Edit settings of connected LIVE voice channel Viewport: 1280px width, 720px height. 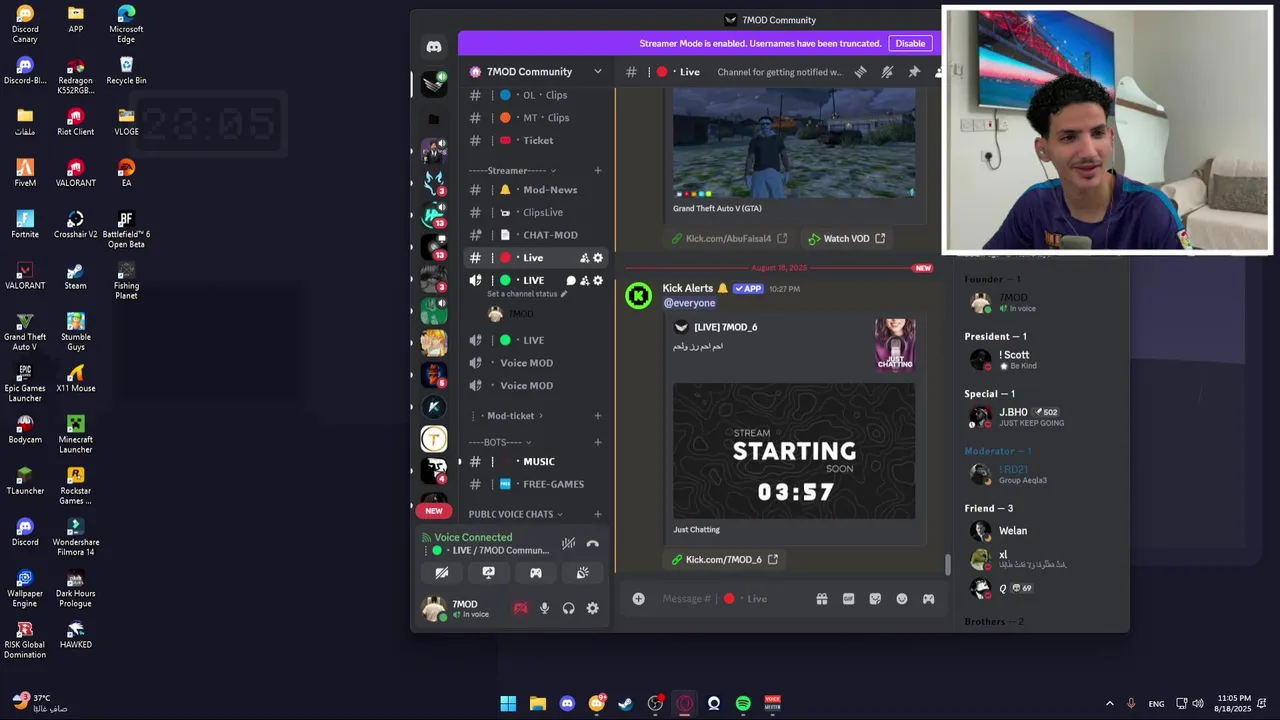[x=598, y=281]
